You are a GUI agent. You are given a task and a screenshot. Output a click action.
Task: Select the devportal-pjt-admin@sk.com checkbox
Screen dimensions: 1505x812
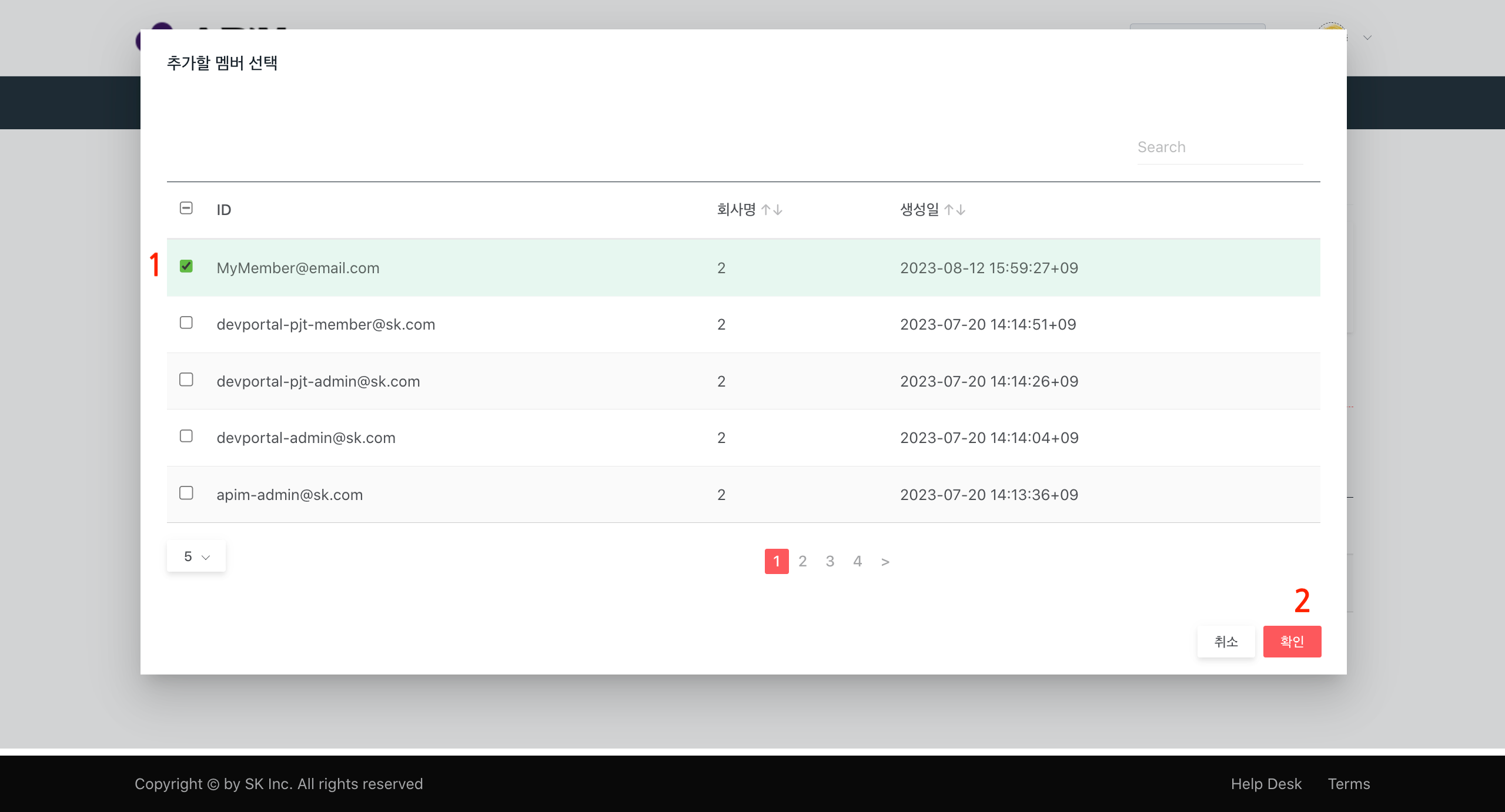click(x=186, y=380)
